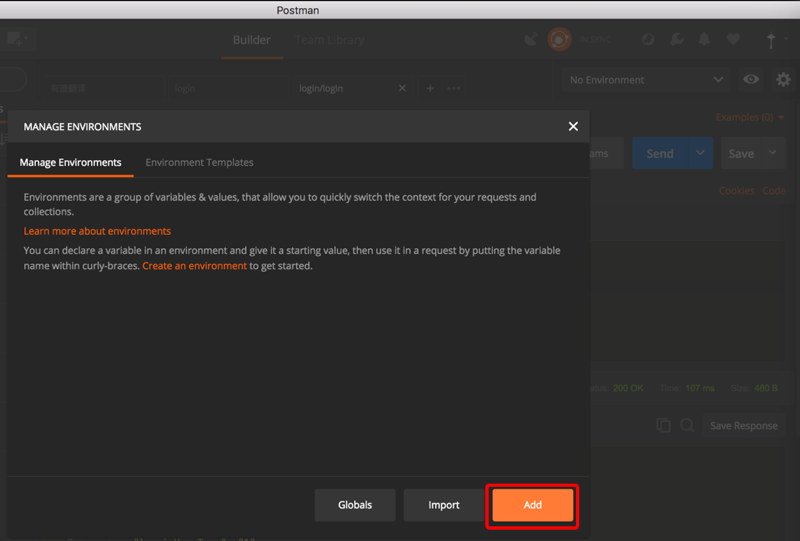
Task: Click the 200 OK status text
Action: (x=628, y=388)
